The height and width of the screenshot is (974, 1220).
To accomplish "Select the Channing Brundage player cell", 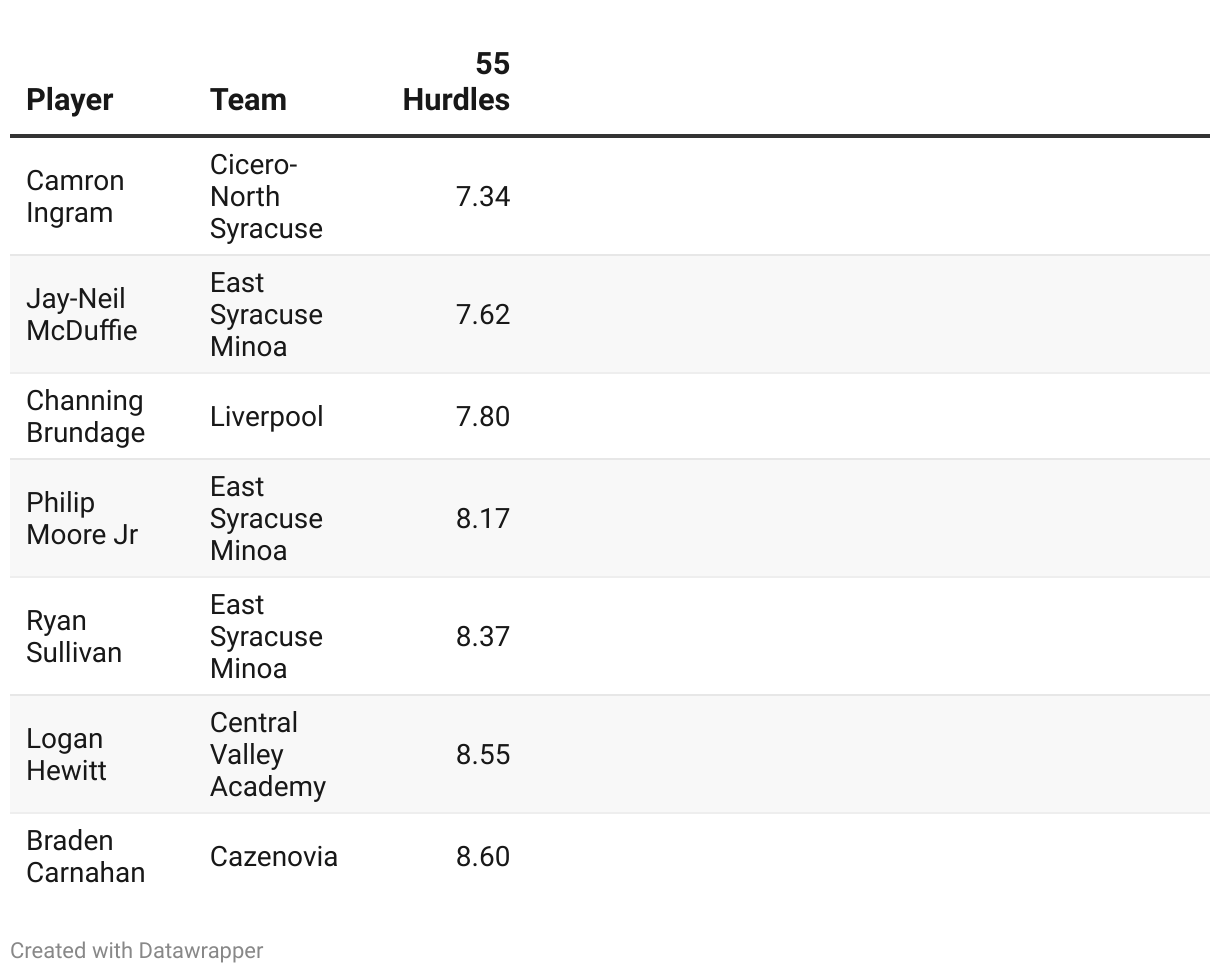I will point(86,417).
